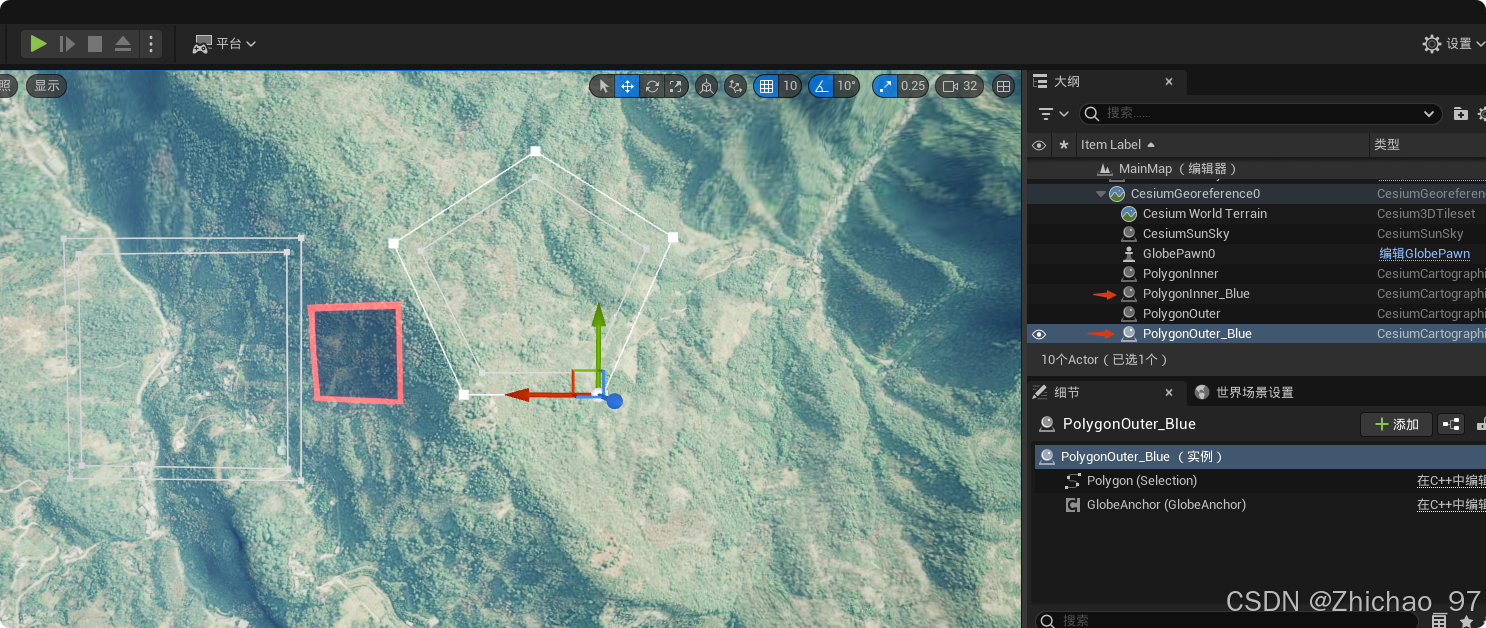Toggle world/local coordinate system icon
1486x628 pixels.
[705, 86]
